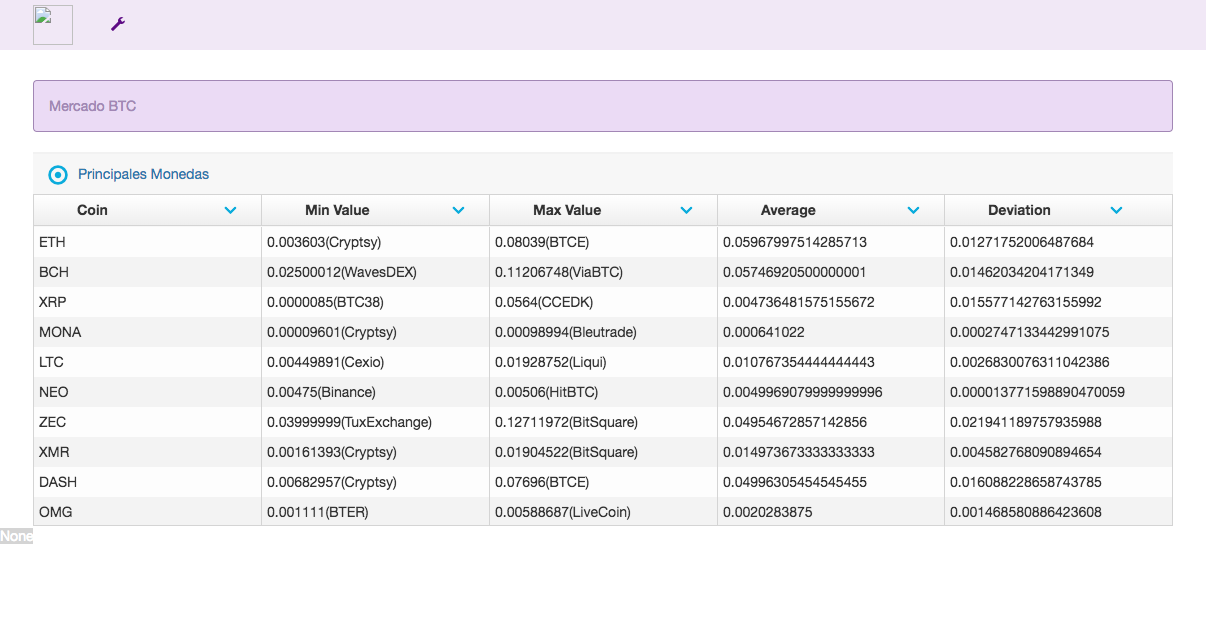This screenshot has width=1206, height=635.
Task: Select the BCH coin cell
Action: click(147, 272)
